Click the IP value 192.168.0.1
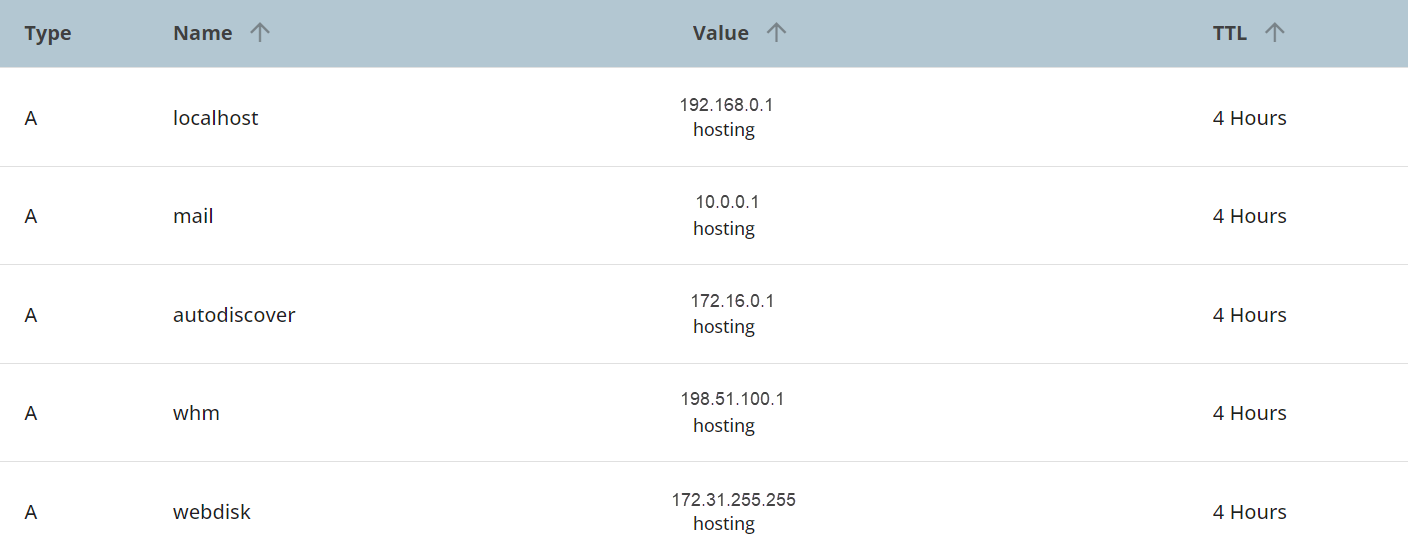The height and width of the screenshot is (556, 1408). [x=726, y=104]
